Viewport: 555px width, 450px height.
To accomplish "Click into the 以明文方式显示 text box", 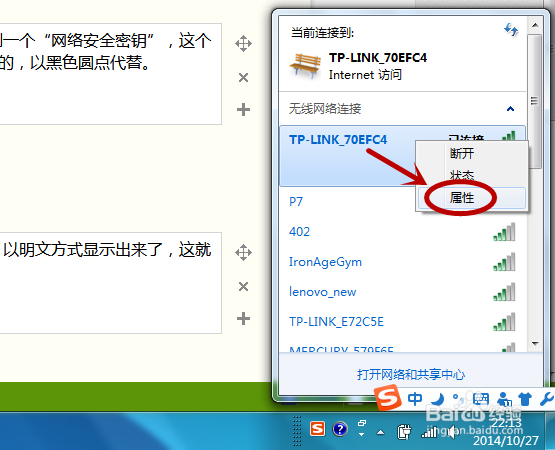I will point(110,283).
